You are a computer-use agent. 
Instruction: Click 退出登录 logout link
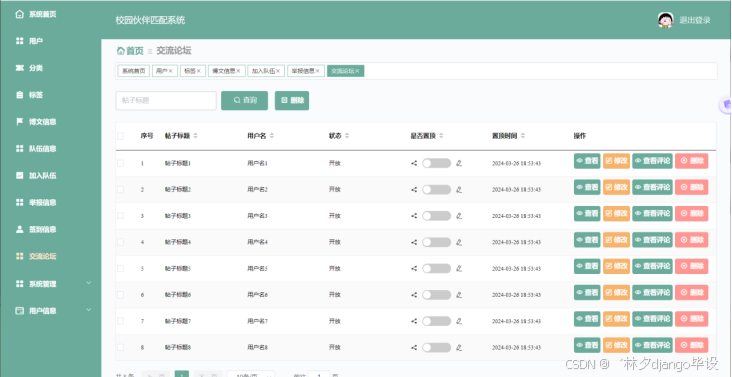click(695, 20)
